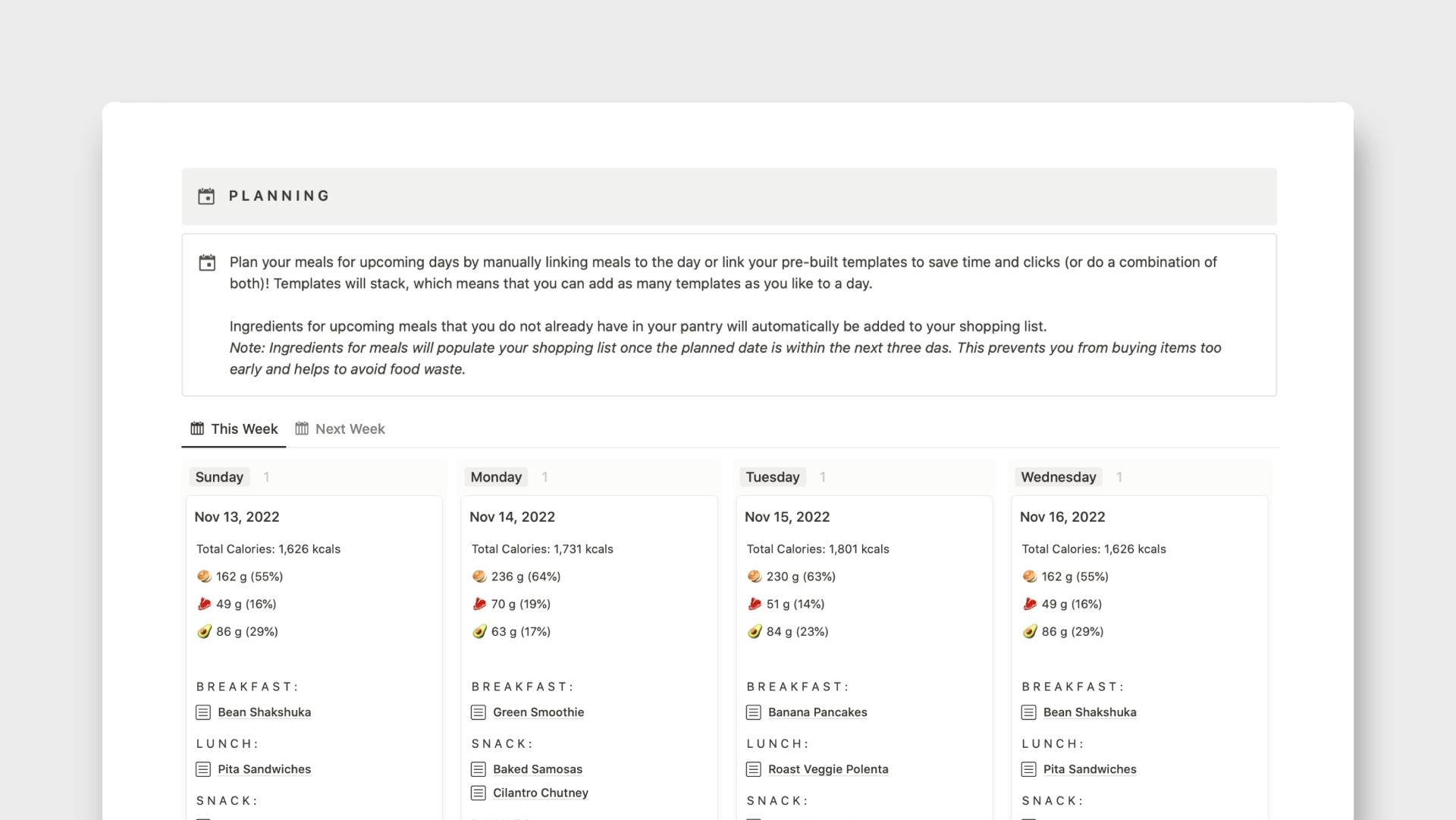The height and width of the screenshot is (820, 1456).
Task: Click the bread emoji on Sunday's carbs row
Action: coord(205,576)
